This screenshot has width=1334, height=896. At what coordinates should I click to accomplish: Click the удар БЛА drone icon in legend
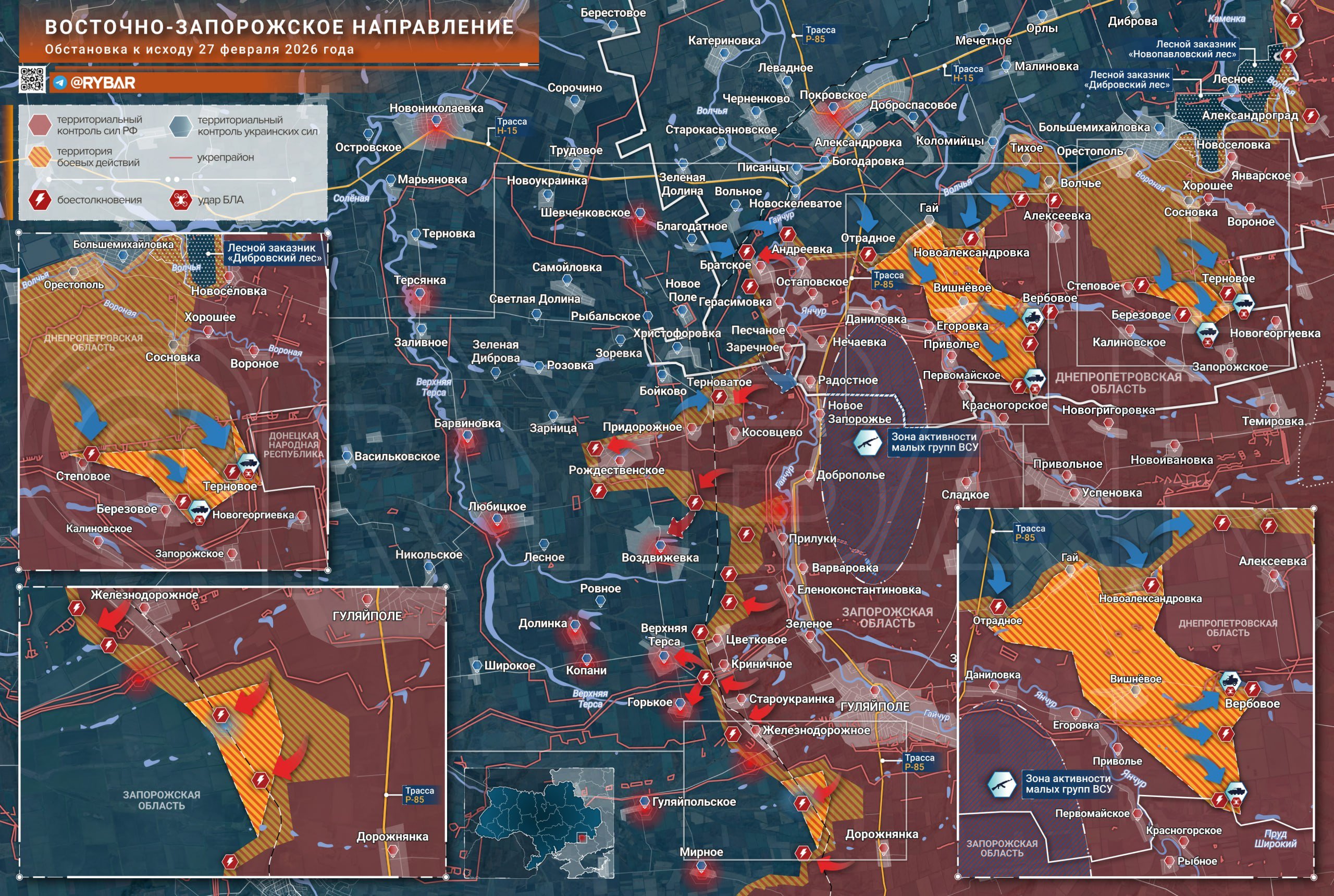click(180, 200)
